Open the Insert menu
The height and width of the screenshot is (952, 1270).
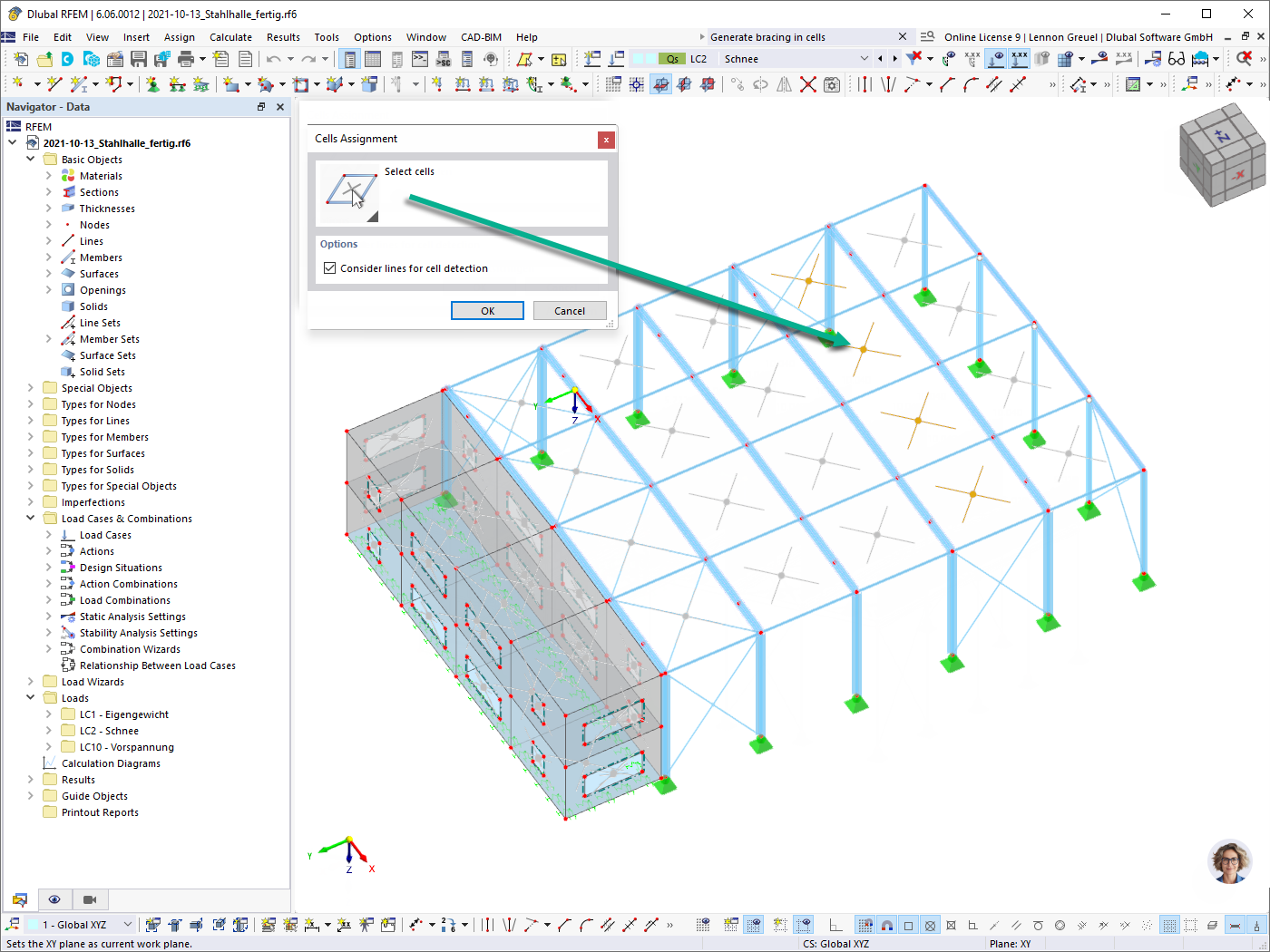(x=136, y=37)
